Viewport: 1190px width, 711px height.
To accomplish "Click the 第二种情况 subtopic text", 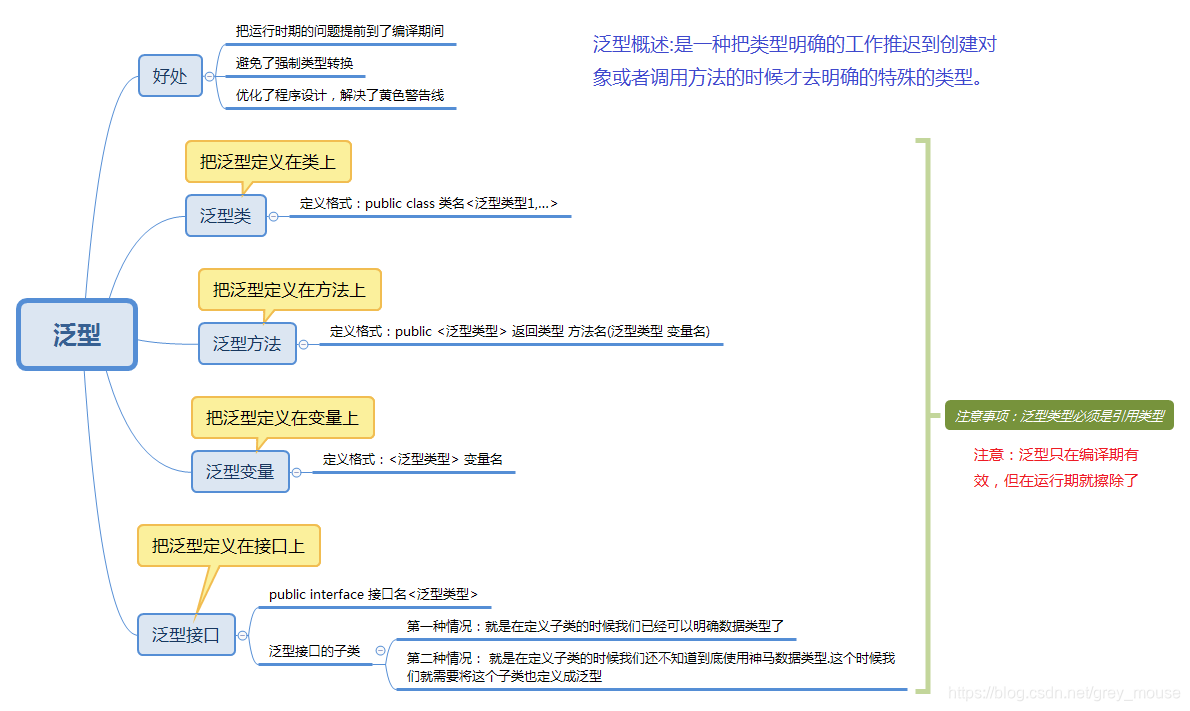I will click(x=650, y=666).
